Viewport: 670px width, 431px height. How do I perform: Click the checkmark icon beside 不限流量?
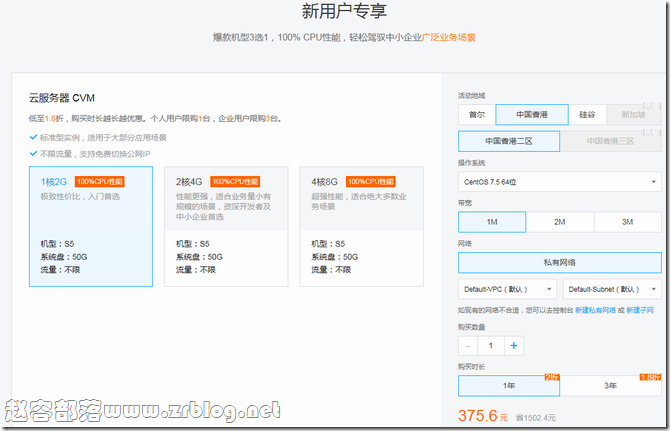tap(33, 153)
